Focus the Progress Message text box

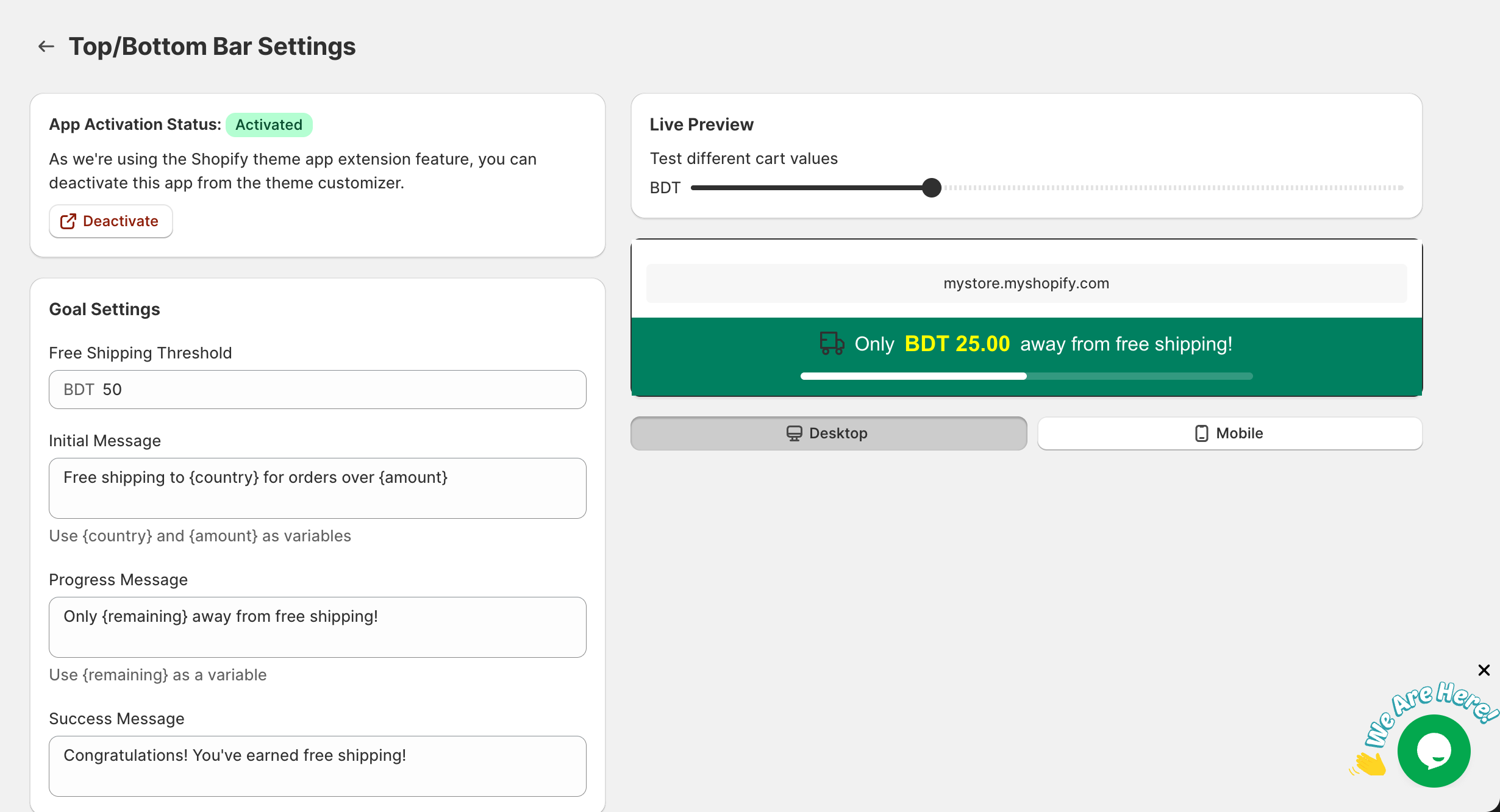[x=317, y=627]
